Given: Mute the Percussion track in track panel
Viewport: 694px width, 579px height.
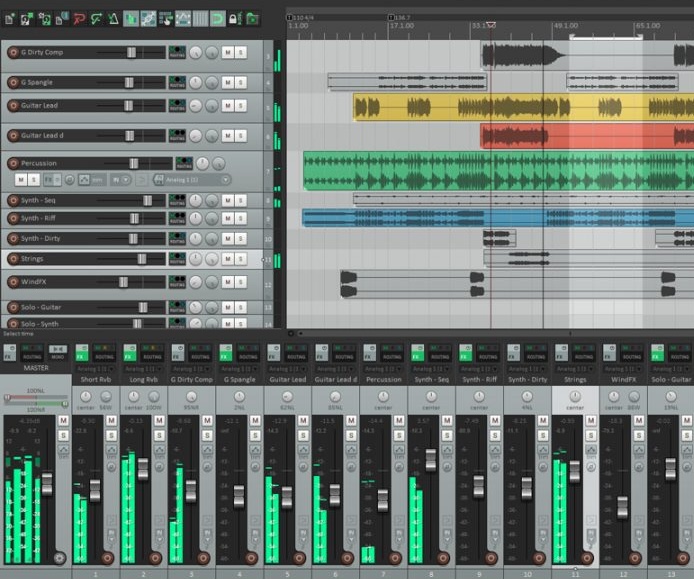Looking at the screenshot, I should tap(21, 180).
